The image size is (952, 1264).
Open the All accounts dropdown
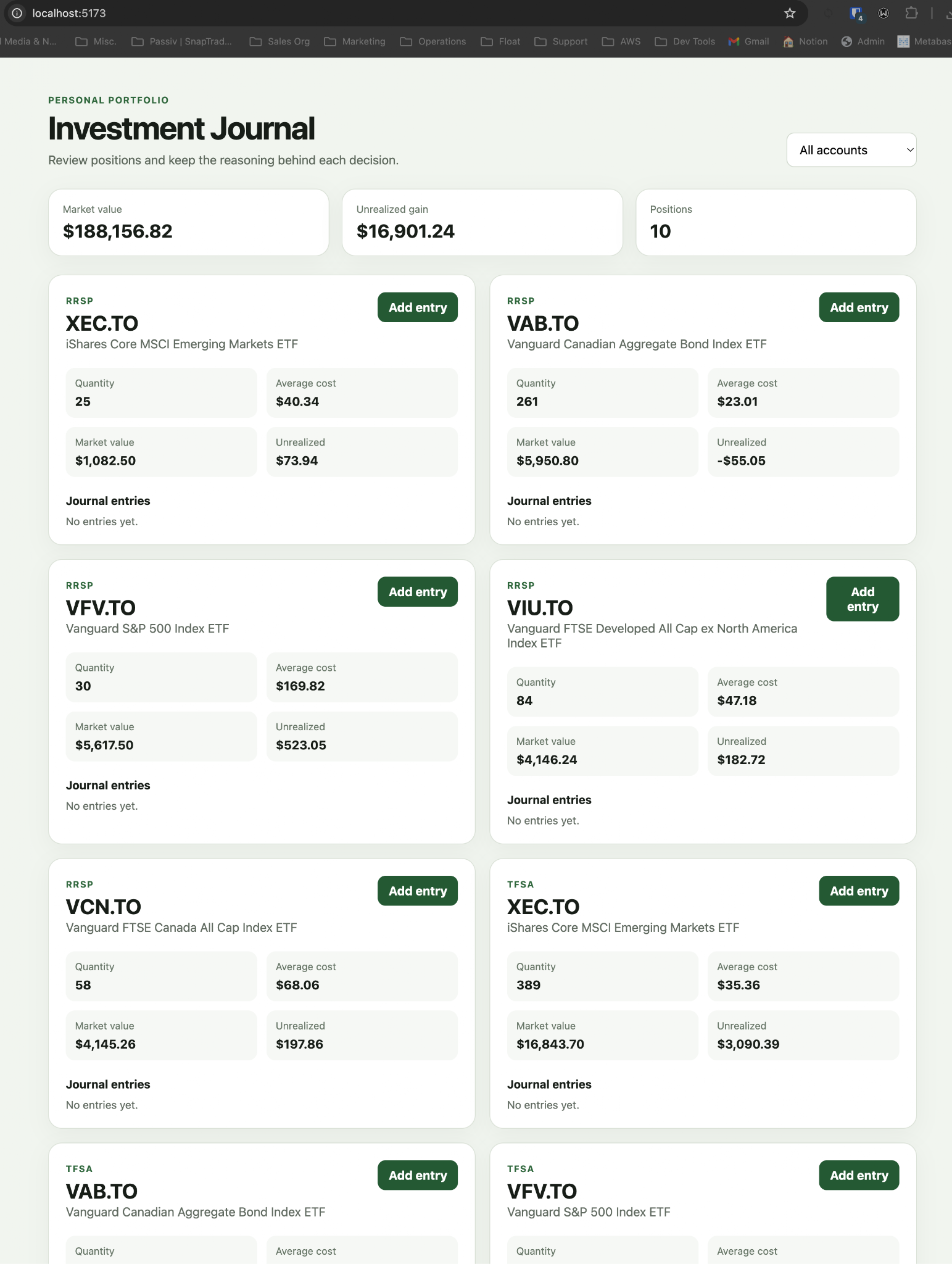click(x=851, y=150)
